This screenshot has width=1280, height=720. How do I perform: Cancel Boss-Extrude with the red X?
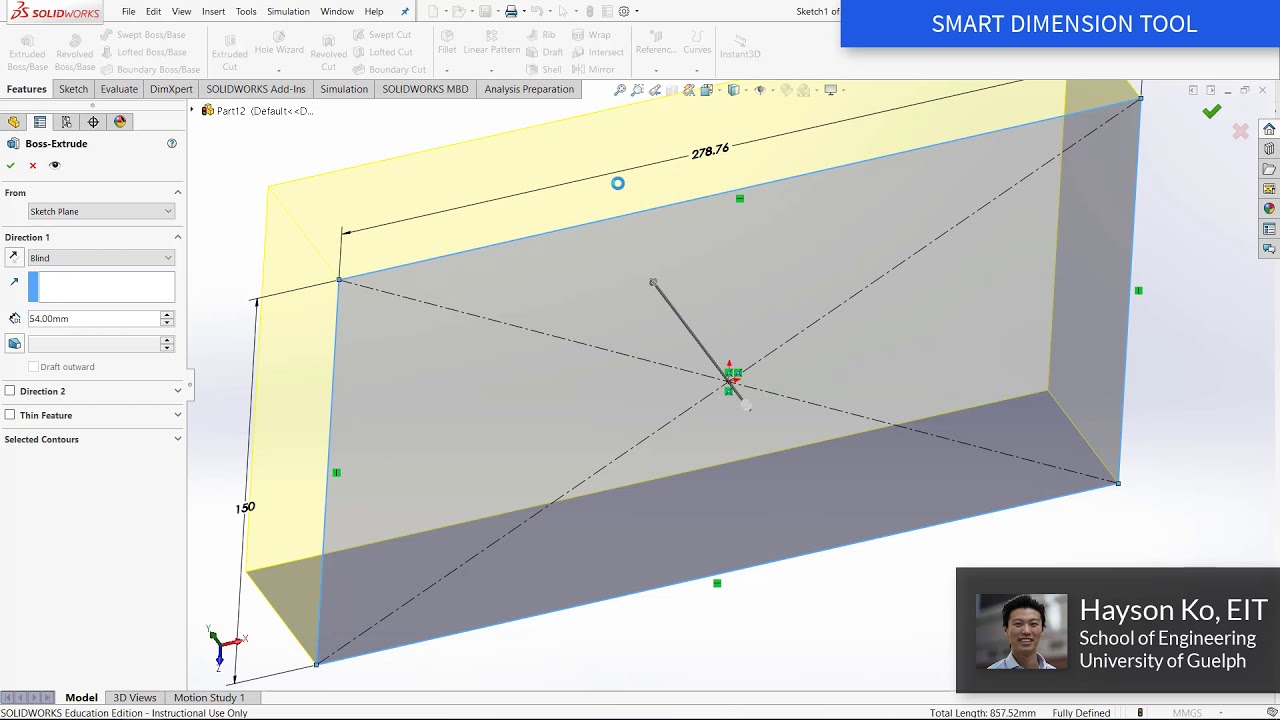[33, 165]
